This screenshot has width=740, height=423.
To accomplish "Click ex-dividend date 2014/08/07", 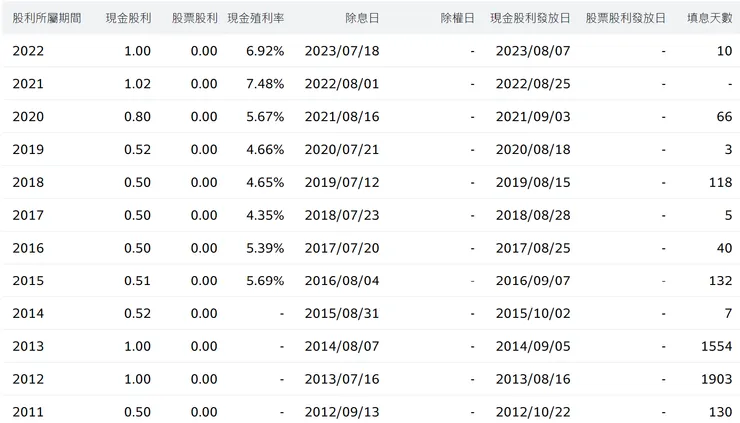I will (342, 347).
